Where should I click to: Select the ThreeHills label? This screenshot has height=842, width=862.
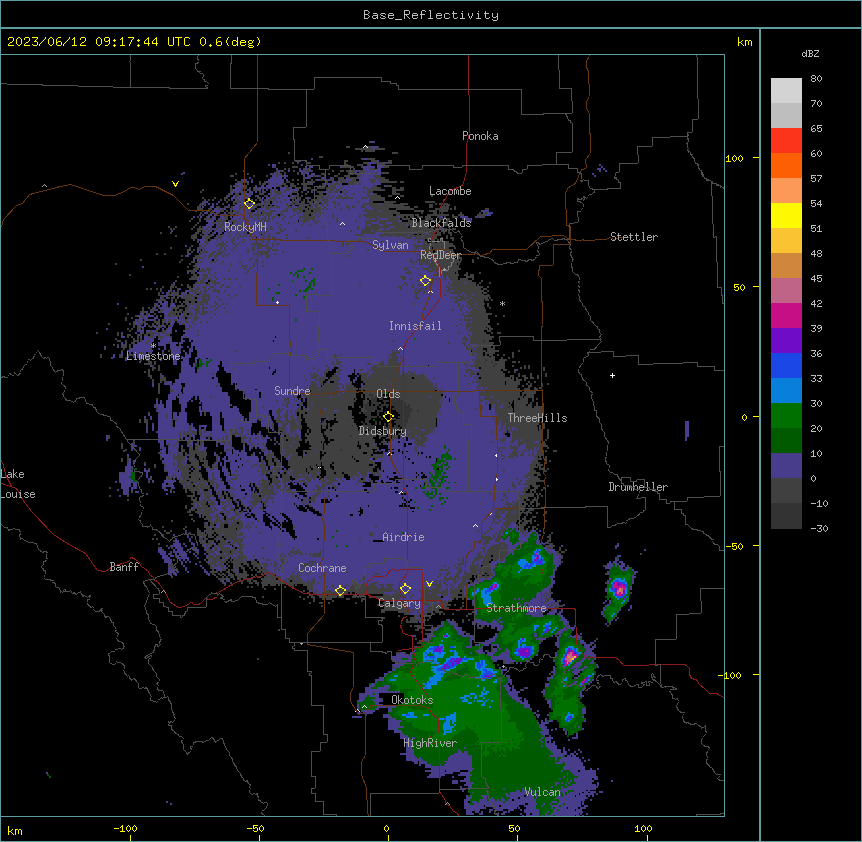pyautogui.click(x=537, y=418)
